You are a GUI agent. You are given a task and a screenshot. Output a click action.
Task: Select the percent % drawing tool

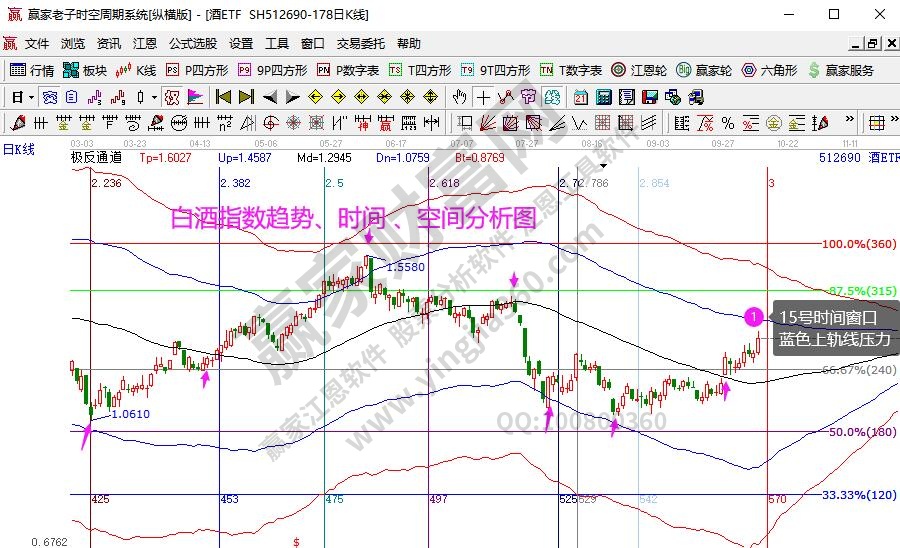click(x=727, y=122)
